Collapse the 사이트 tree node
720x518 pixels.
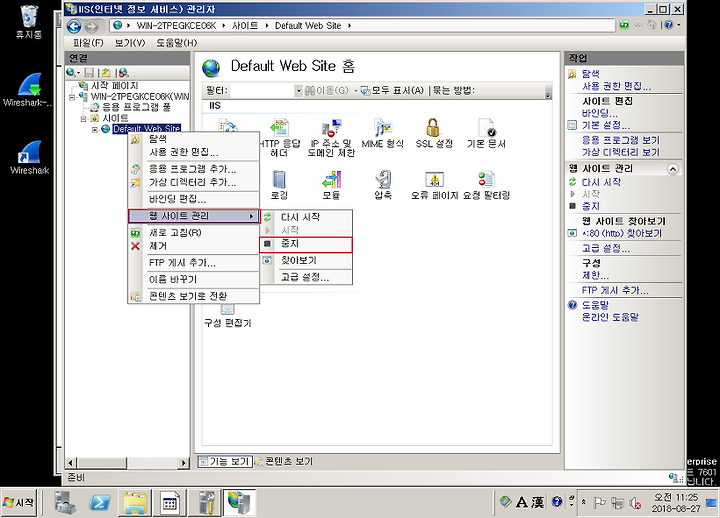[x=83, y=119]
